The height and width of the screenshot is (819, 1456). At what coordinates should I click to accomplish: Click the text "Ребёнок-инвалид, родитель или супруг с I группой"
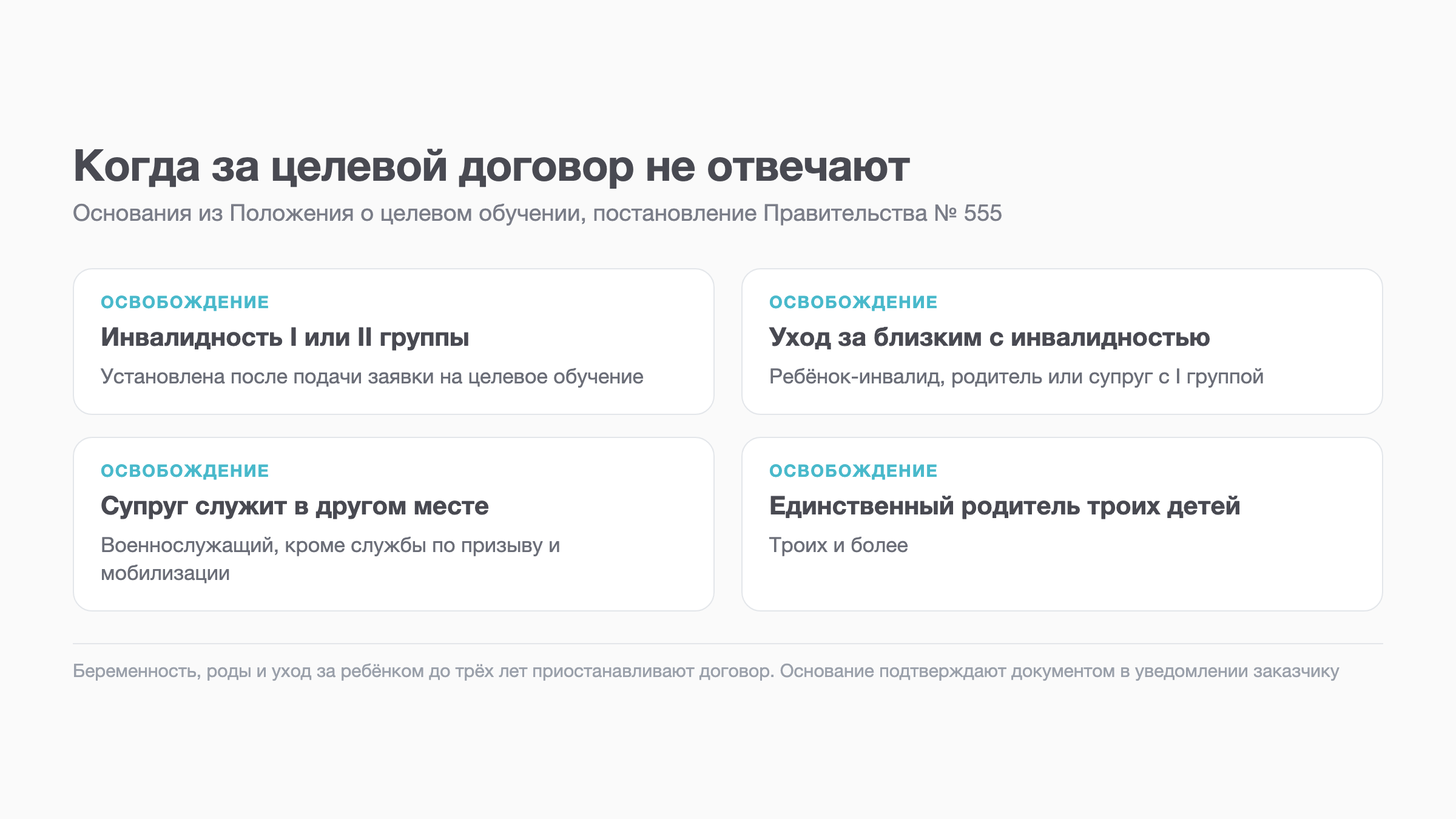pyautogui.click(x=1016, y=377)
